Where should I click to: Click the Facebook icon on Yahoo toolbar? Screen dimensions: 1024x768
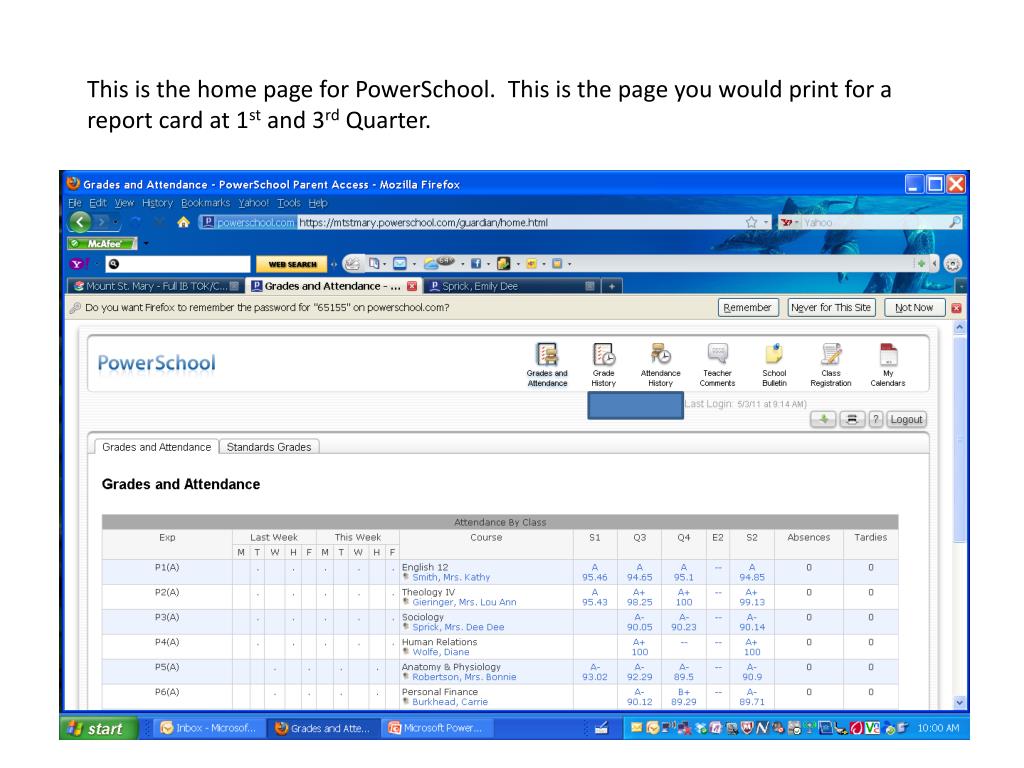(x=476, y=264)
